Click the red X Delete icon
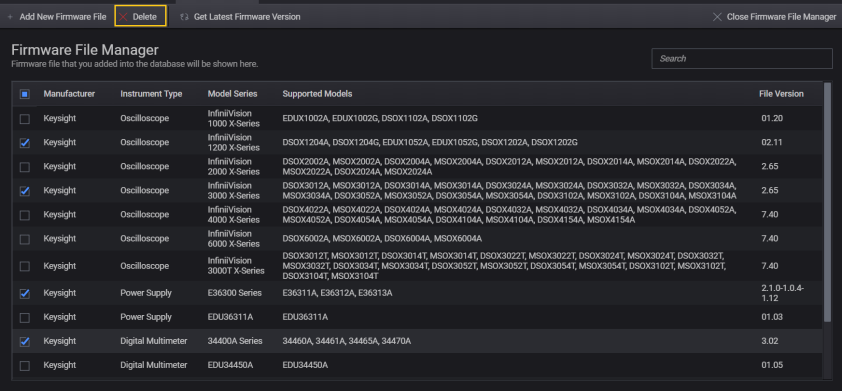 [124, 17]
